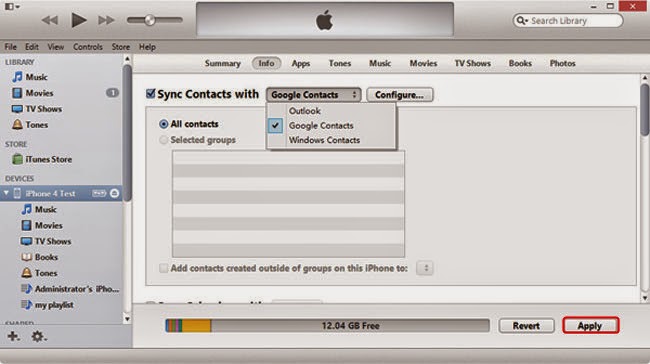Viewport: 650px width, 364px height.
Task: Open the search magnifier options icon
Action: coord(522,21)
